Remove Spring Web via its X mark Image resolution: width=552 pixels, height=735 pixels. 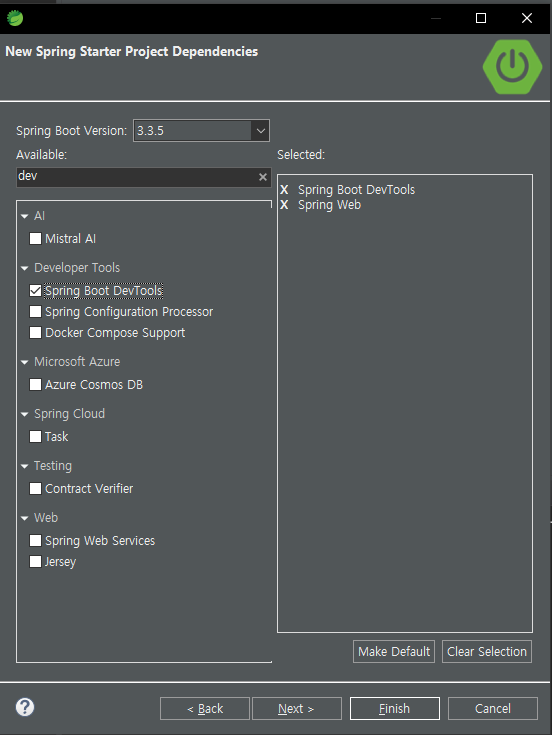(284, 205)
